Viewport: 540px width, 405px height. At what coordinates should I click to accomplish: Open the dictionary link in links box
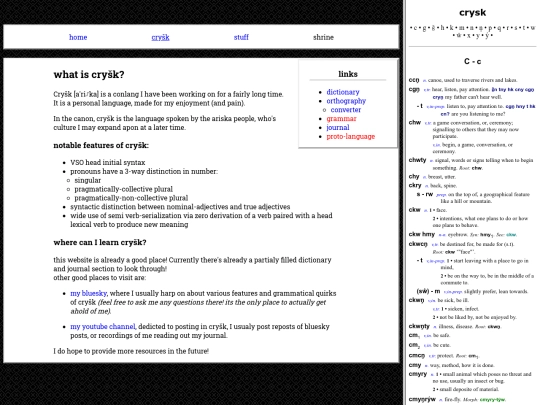pyautogui.click(x=343, y=92)
